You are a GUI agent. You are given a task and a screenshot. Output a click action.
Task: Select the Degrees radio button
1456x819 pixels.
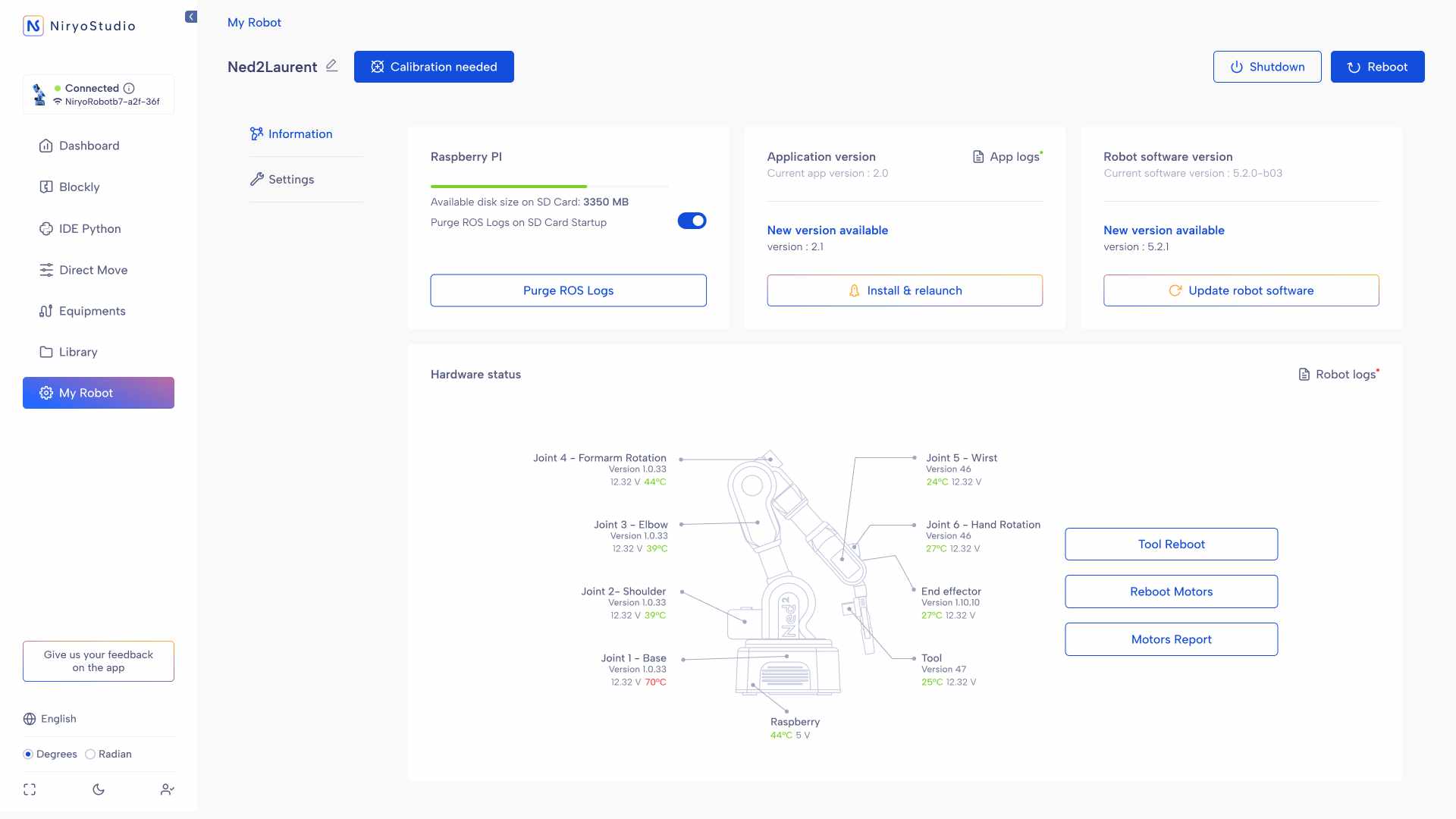28,754
